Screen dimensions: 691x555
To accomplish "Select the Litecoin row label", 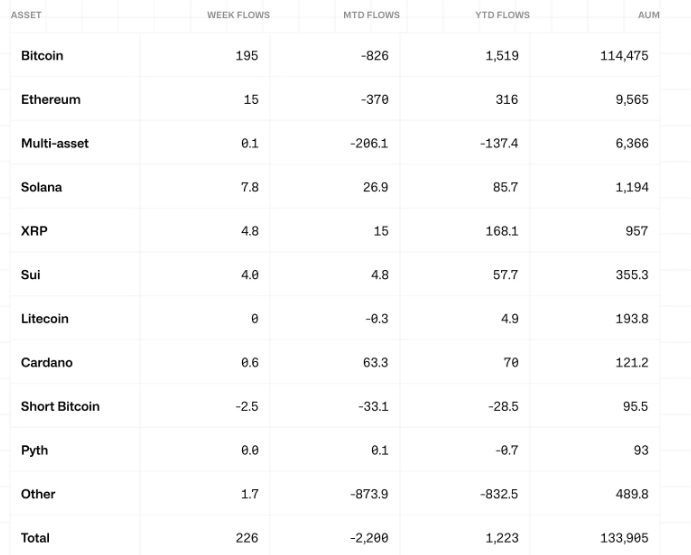I will pos(45,319).
